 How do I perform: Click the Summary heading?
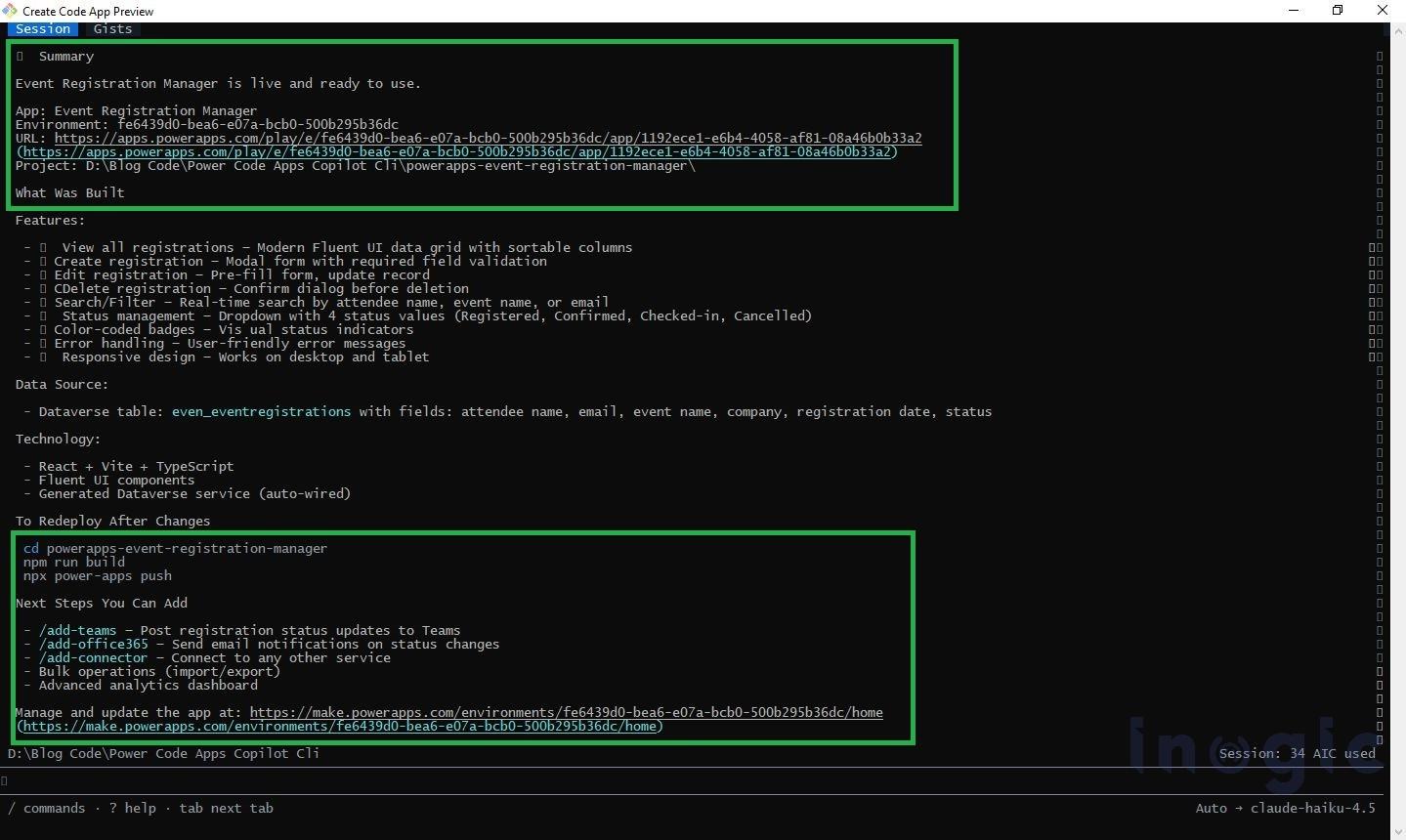click(65, 56)
